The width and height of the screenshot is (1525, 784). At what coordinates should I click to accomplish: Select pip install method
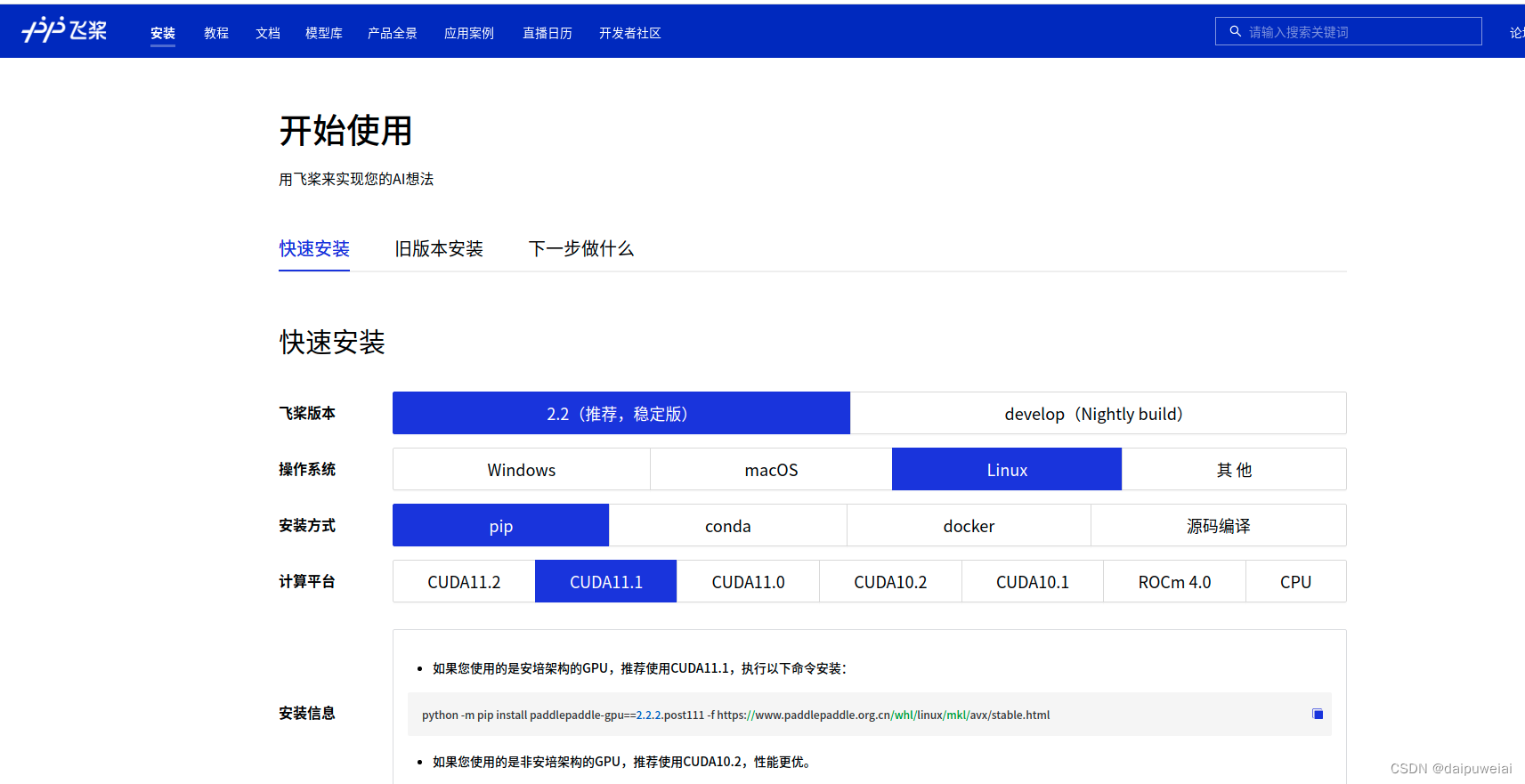coord(501,525)
